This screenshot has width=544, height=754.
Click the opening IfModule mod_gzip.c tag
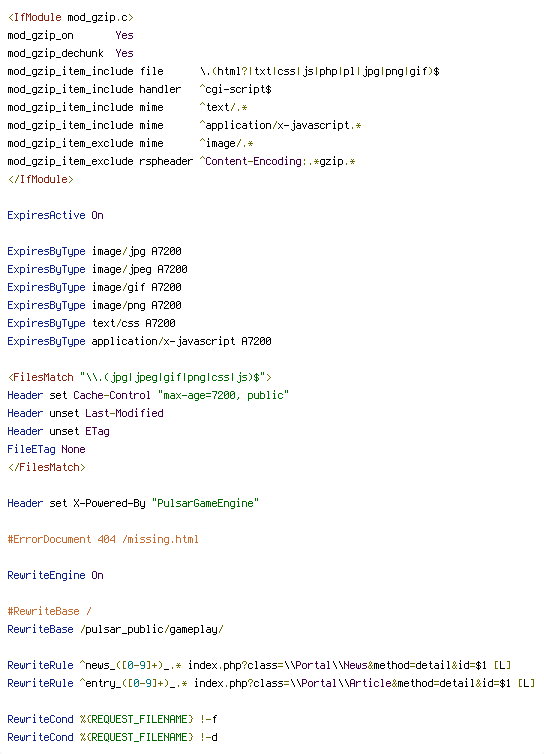tap(71, 17)
